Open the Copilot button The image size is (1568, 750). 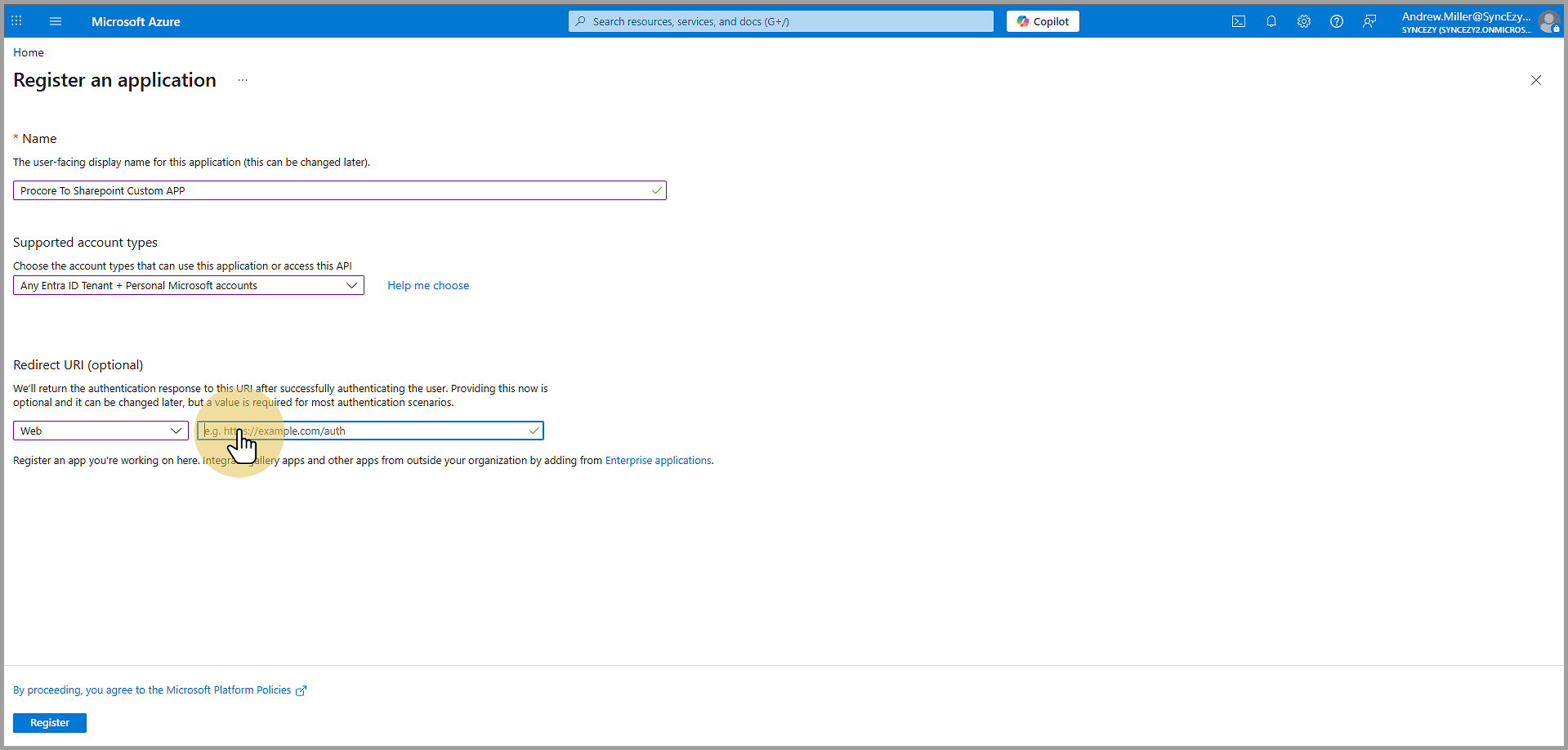pos(1043,21)
